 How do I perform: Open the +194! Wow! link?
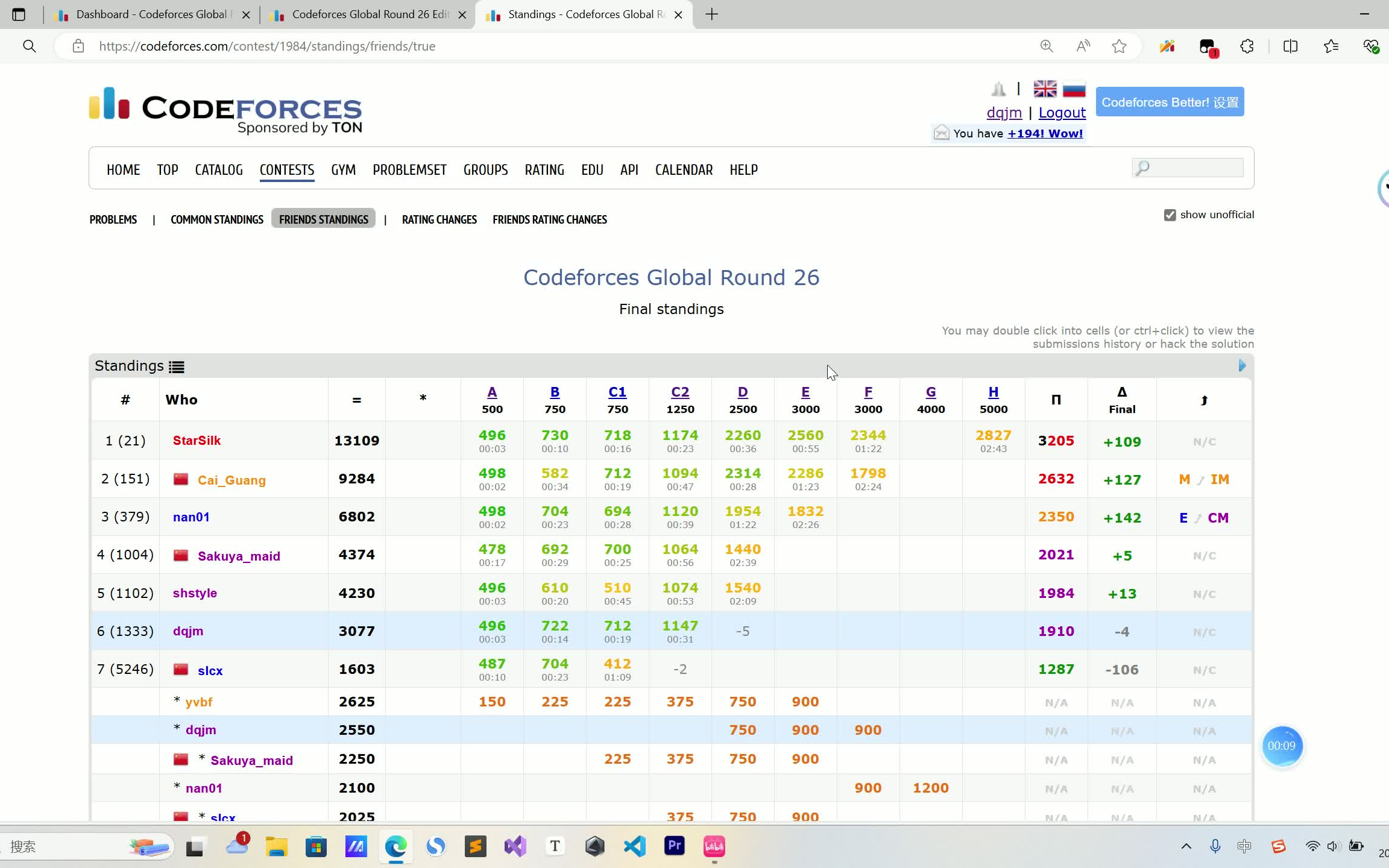tap(1045, 133)
